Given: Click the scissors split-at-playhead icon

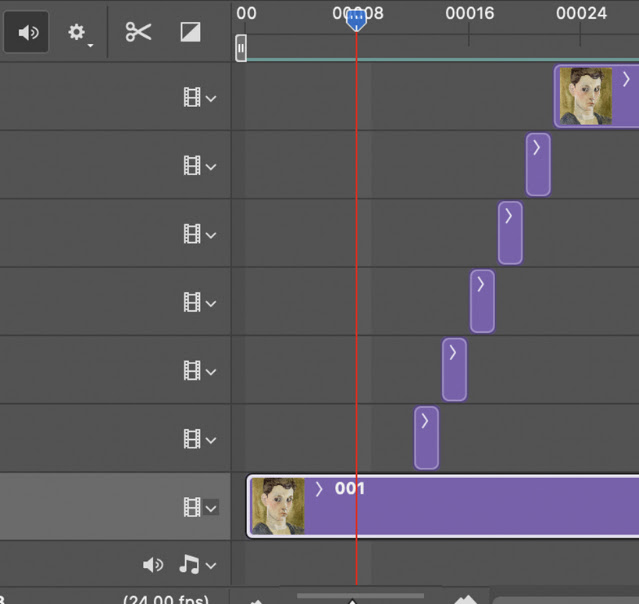Looking at the screenshot, I should (139, 32).
